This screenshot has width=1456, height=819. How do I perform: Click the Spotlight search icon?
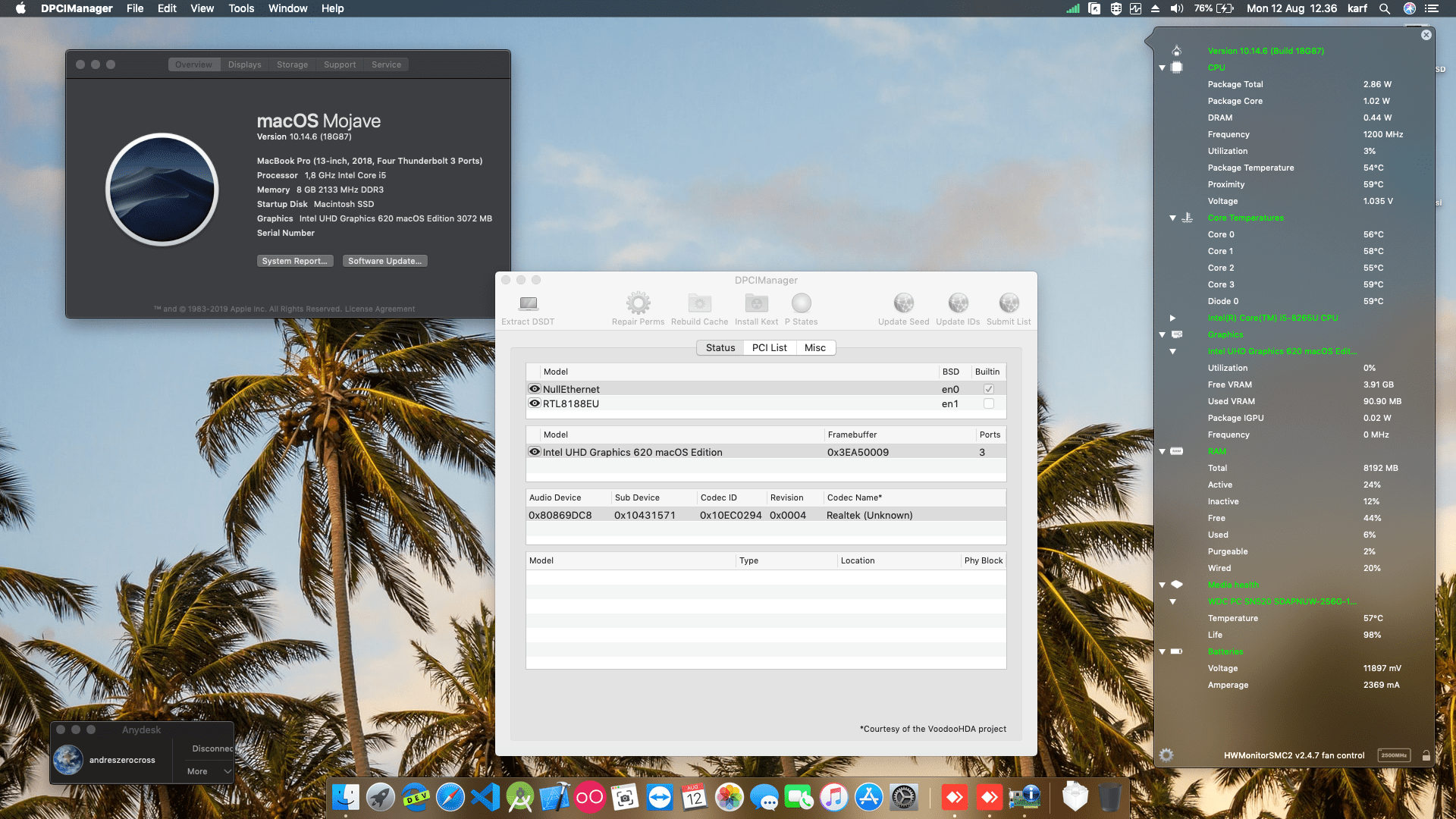pos(1385,8)
